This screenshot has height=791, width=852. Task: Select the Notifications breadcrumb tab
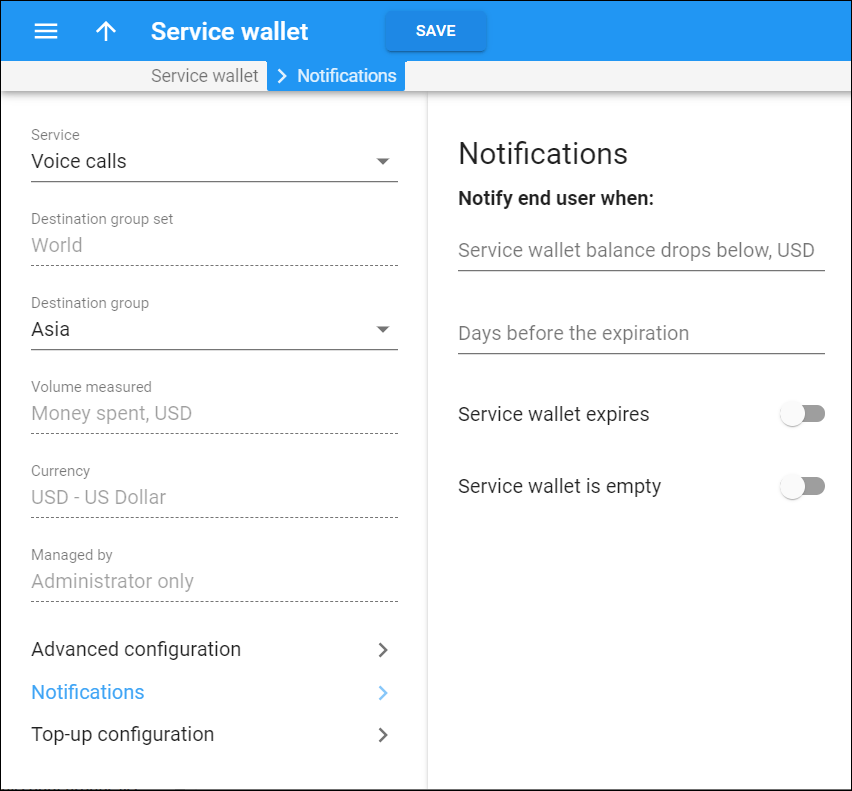coord(346,75)
